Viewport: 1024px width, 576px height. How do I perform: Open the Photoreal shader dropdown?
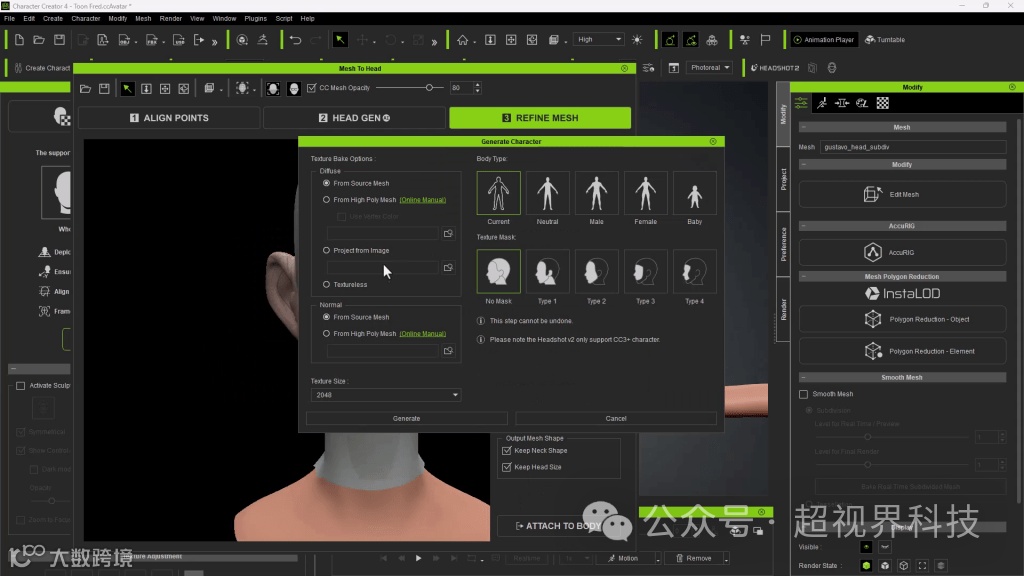tap(710, 68)
